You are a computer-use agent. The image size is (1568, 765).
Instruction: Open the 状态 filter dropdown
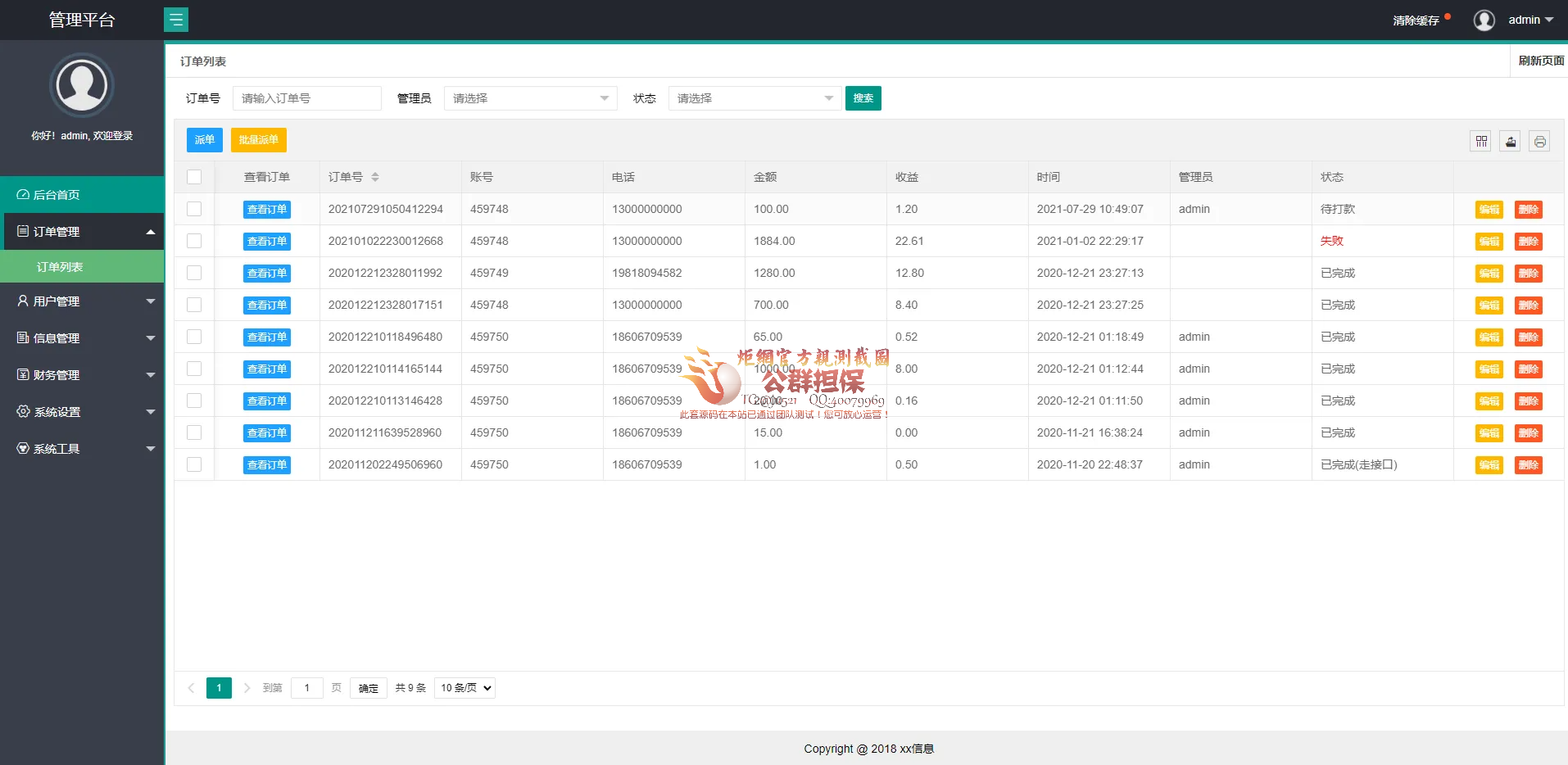[x=755, y=98]
